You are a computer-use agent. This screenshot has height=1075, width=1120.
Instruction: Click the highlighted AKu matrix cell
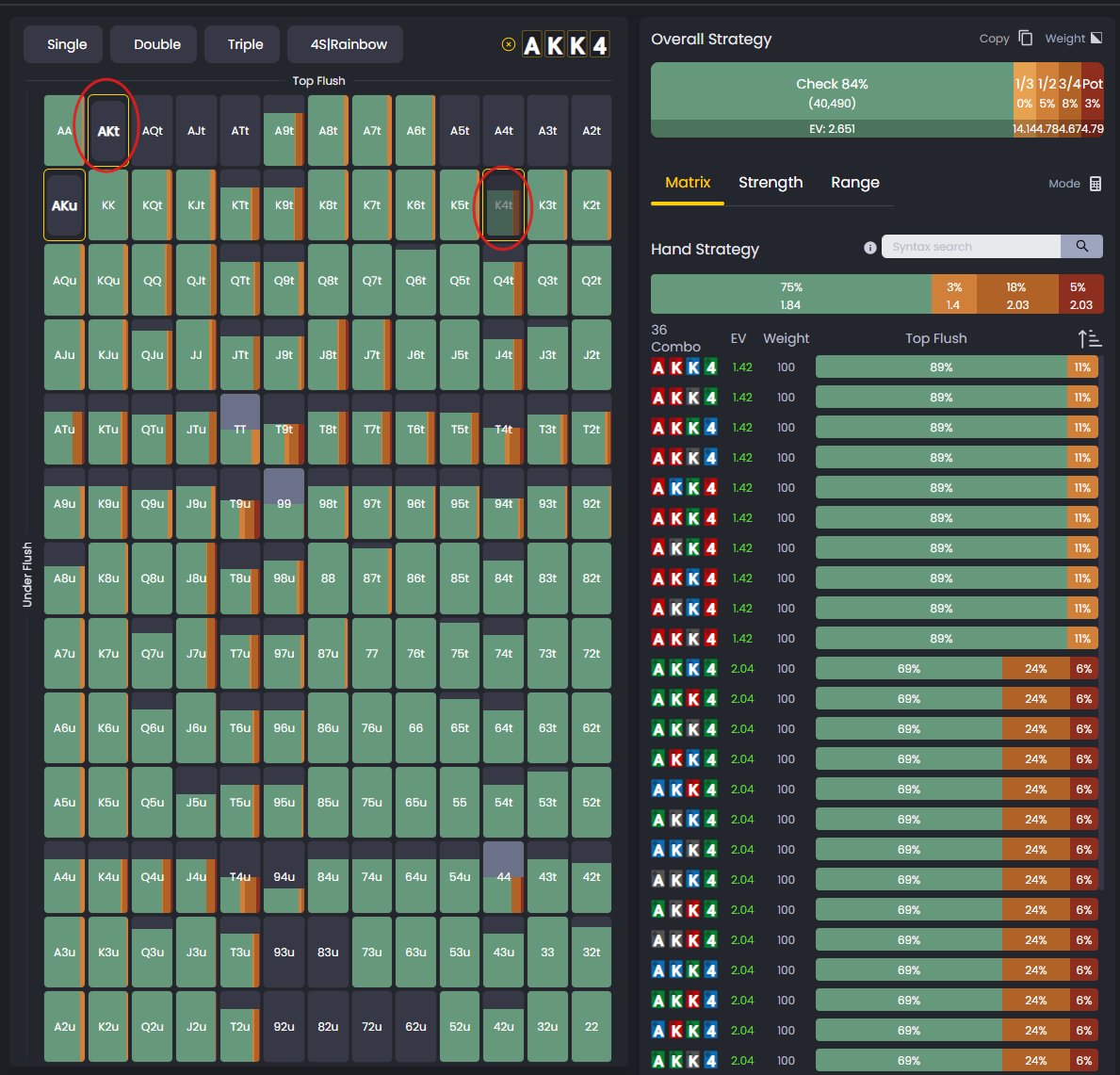63,205
